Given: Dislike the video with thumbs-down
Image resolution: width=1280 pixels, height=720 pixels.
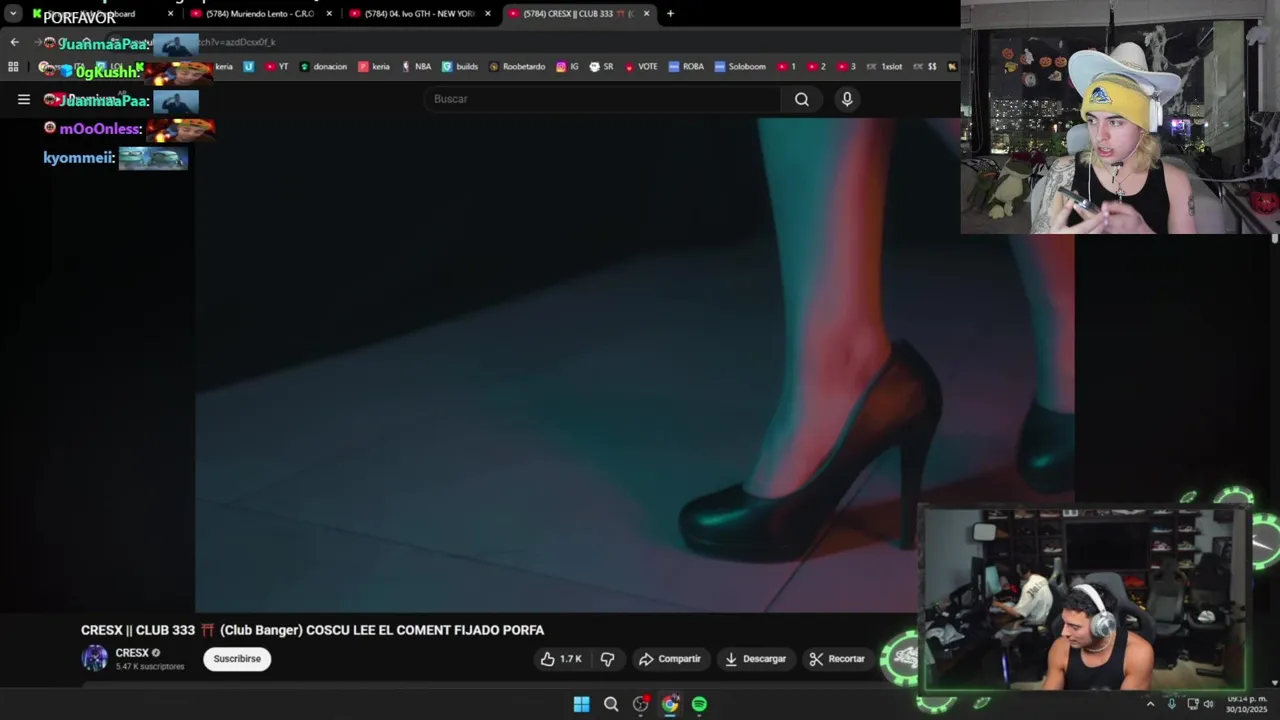Looking at the screenshot, I should pyautogui.click(x=607, y=659).
